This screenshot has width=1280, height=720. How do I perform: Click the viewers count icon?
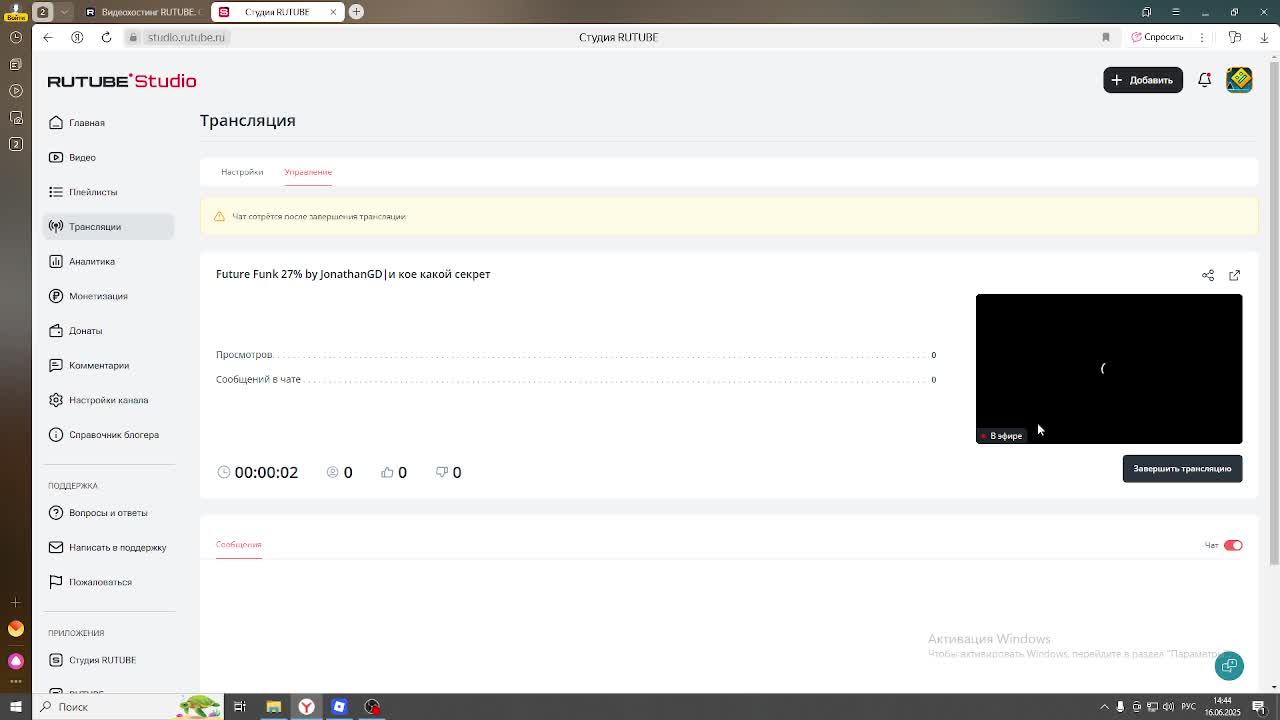tap(333, 472)
